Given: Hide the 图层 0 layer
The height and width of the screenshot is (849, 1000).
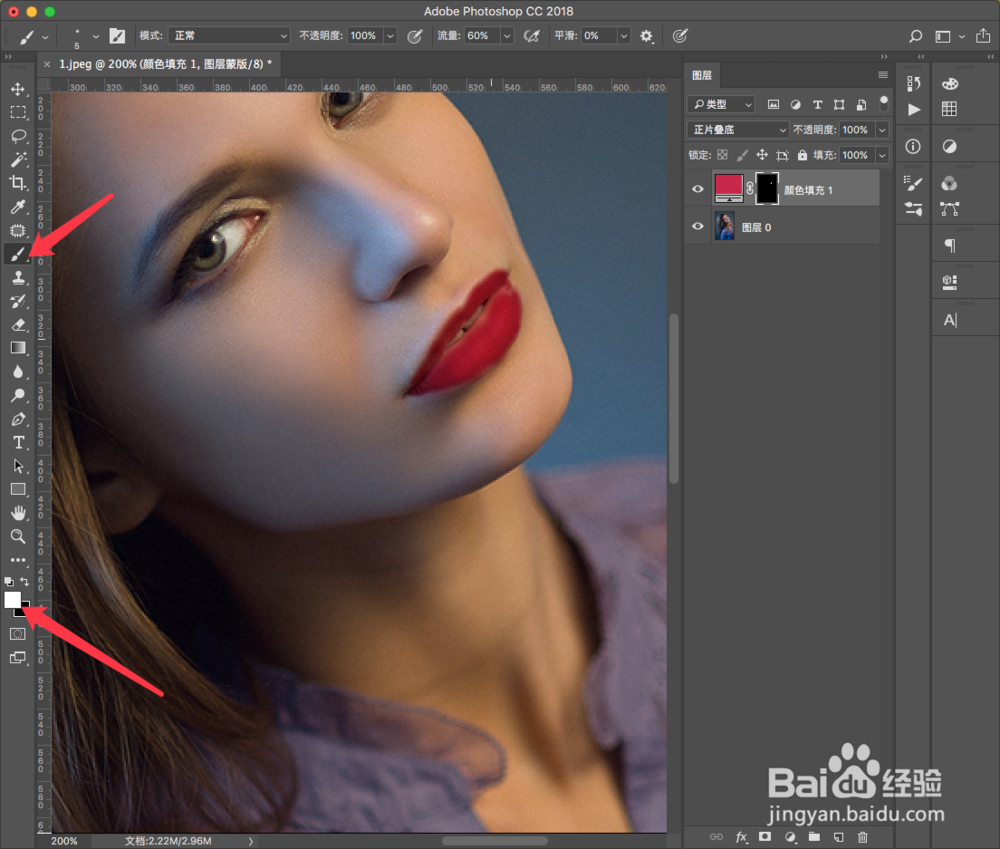Looking at the screenshot, I should 698,226.
